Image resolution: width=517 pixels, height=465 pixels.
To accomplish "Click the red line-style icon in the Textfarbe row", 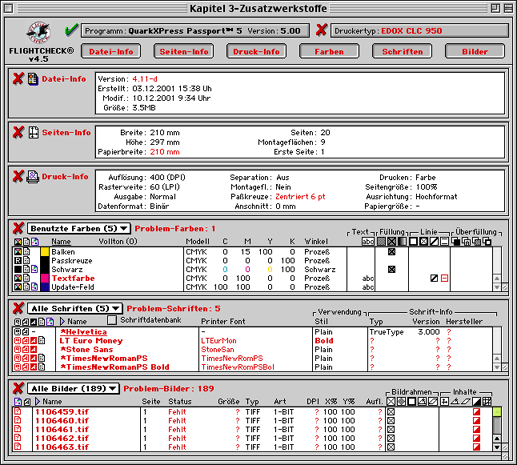I will (x=444, y=278).
